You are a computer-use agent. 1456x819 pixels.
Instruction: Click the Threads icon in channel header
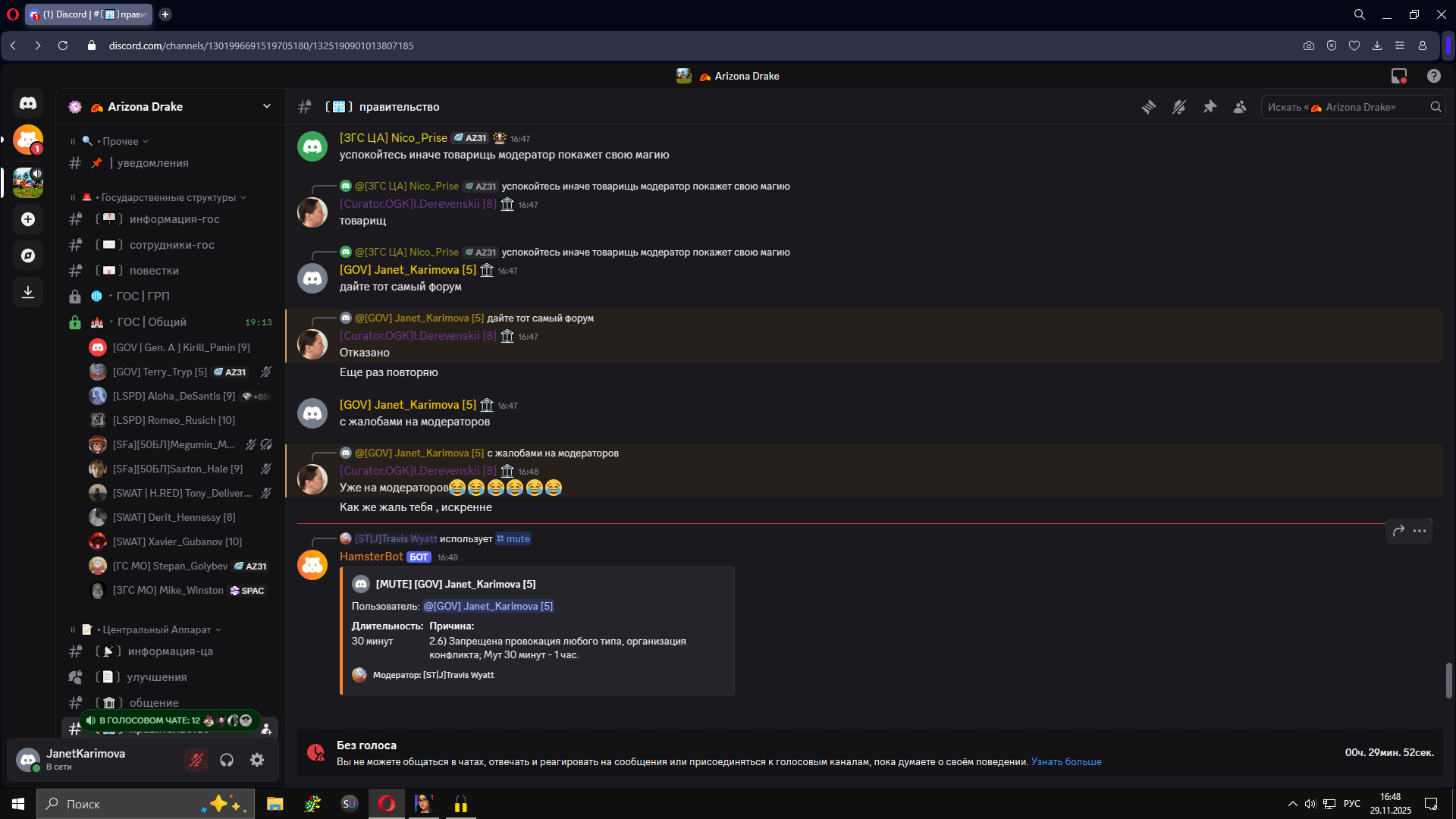point(1149,107)
